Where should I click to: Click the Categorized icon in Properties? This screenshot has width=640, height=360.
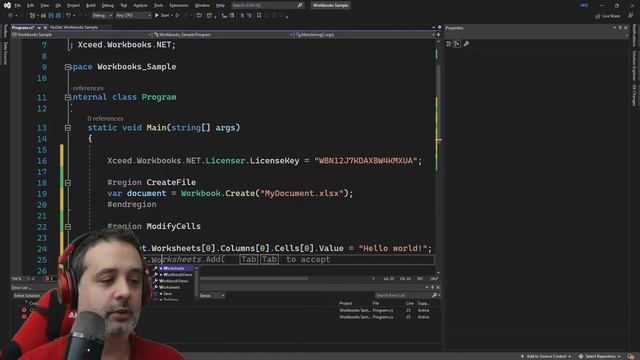click(449, 44)
